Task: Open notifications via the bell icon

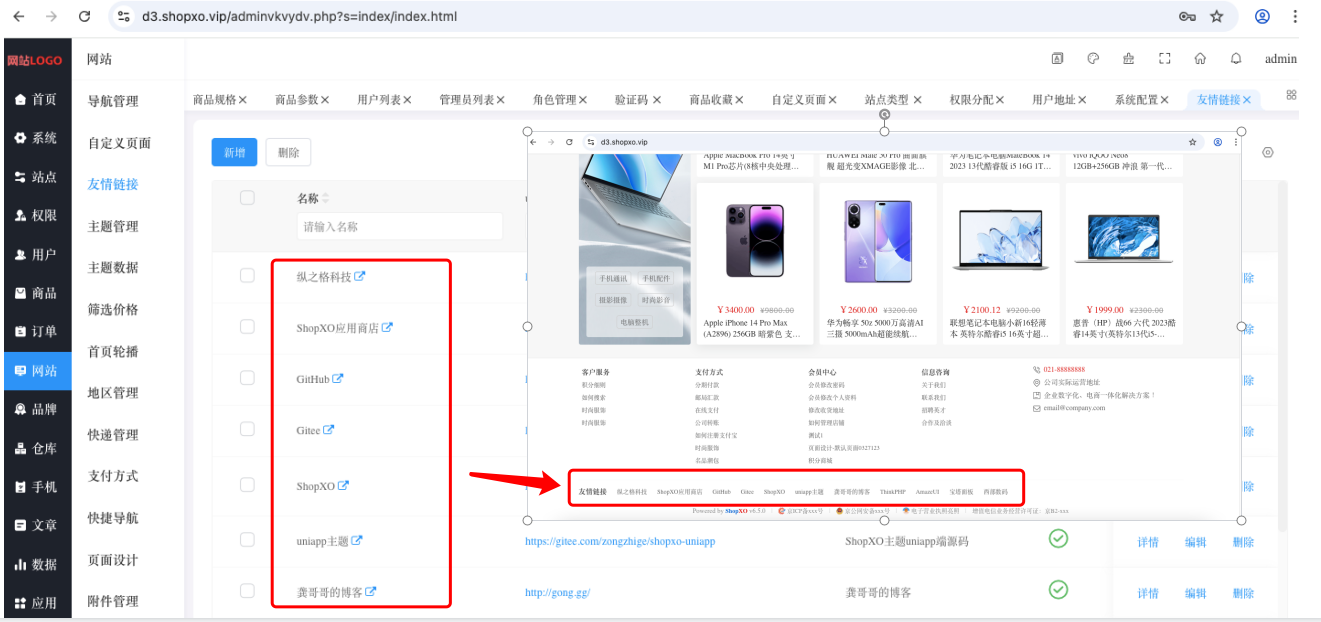Action: click(x=1236, y=59)
